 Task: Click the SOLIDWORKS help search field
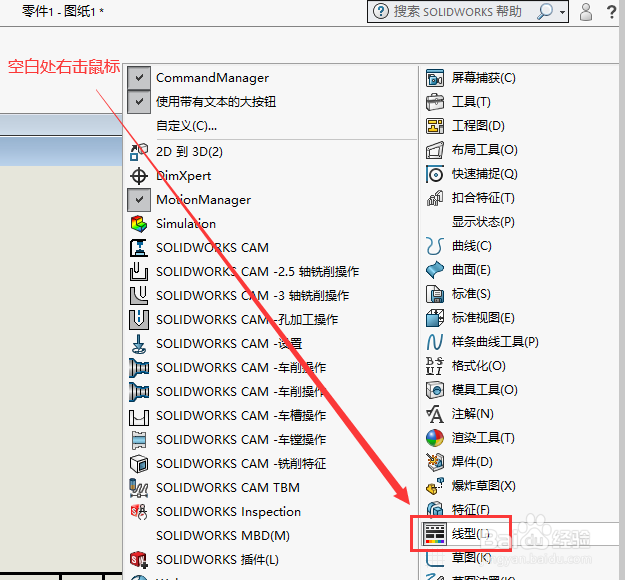point(457,12)
